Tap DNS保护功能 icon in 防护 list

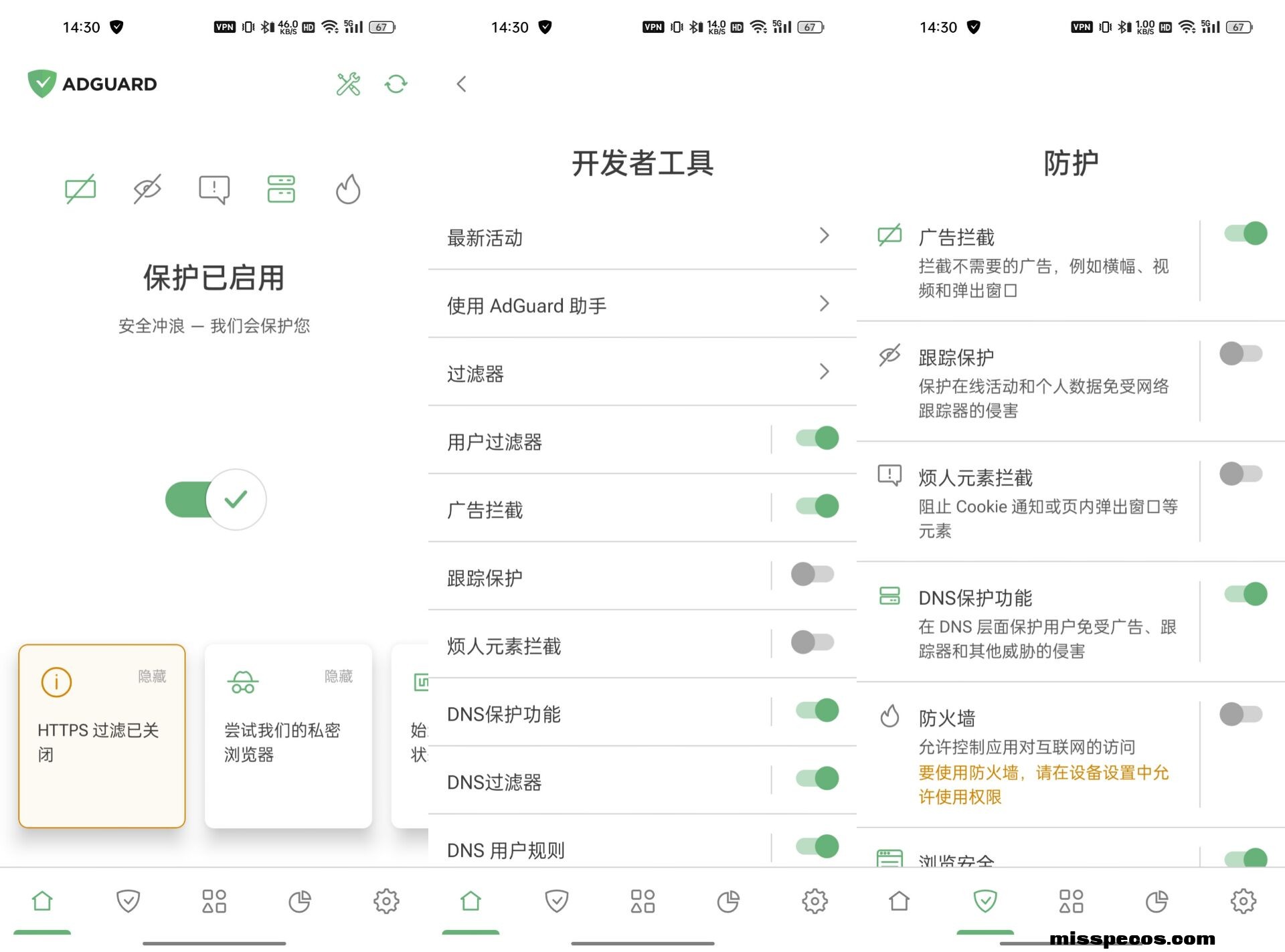coord(889,595)
